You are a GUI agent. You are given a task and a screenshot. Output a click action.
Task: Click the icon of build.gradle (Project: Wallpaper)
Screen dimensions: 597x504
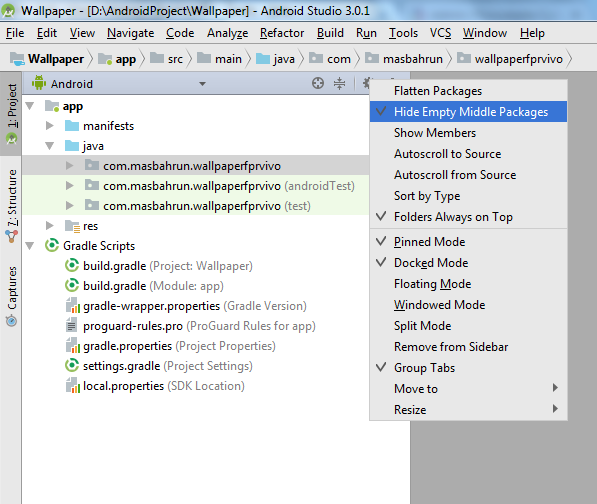pos(72,265)
